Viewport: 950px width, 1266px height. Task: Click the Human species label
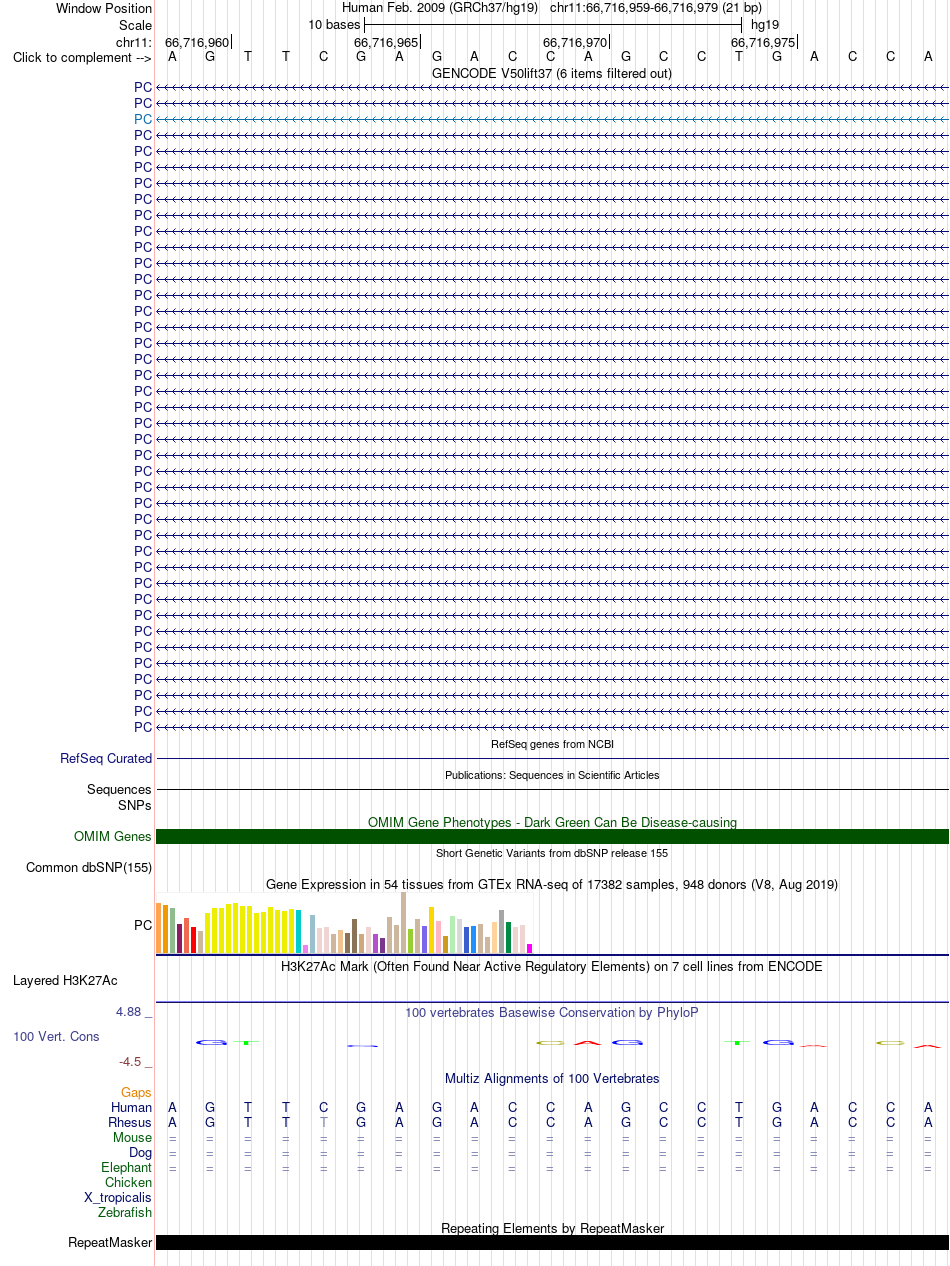click(131, 1107)
